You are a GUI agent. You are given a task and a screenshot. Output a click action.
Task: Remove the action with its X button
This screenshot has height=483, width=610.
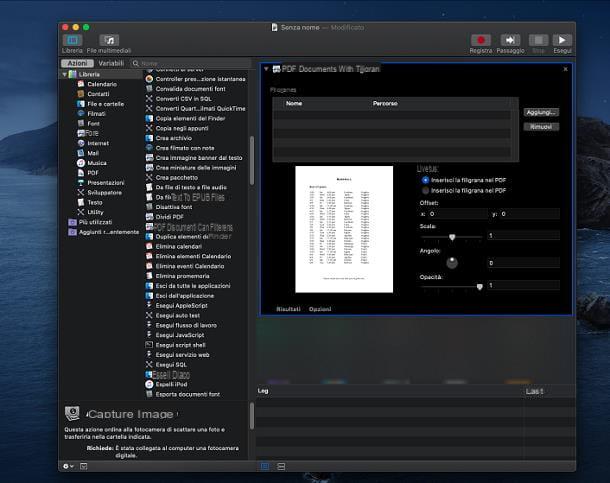tap(565, 69)
